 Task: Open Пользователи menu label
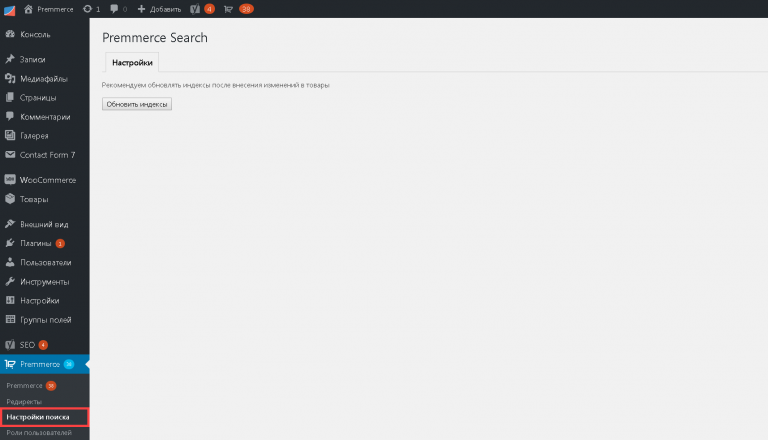pyautogui.click(x=46, y=262)
